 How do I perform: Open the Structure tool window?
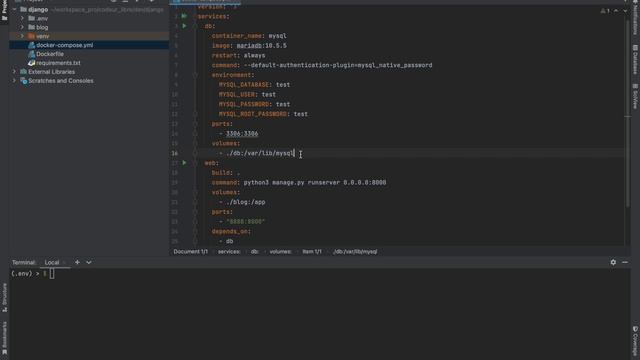pyautogui.click(x=4, y=298)
